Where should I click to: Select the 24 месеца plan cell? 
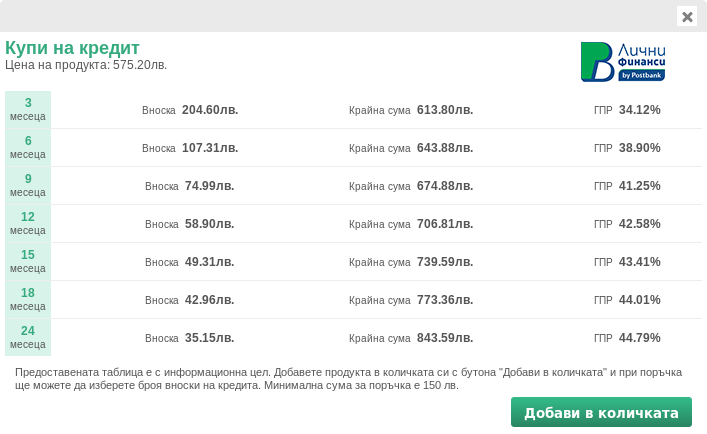tap(28, 337)
